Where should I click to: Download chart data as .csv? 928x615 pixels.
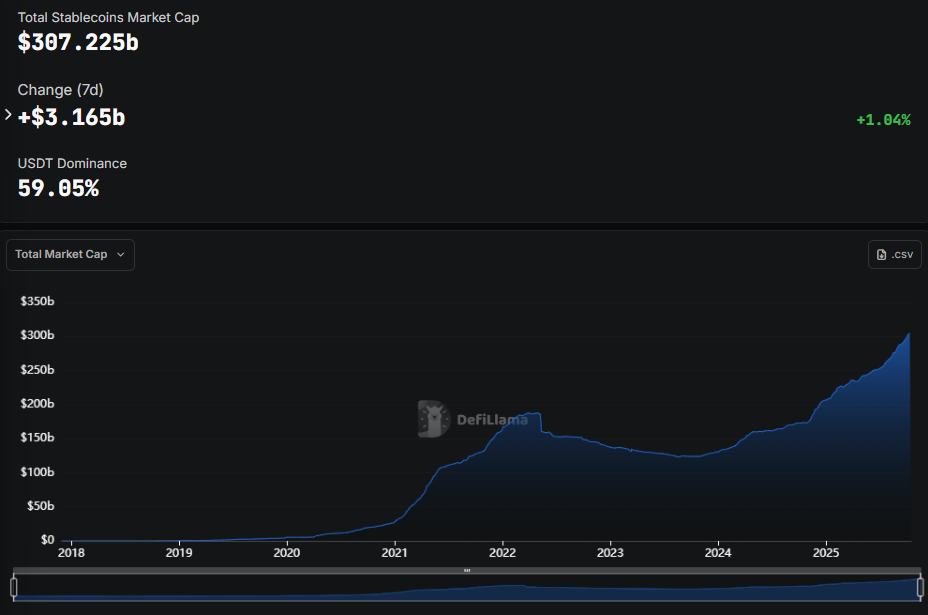point(894,255)
